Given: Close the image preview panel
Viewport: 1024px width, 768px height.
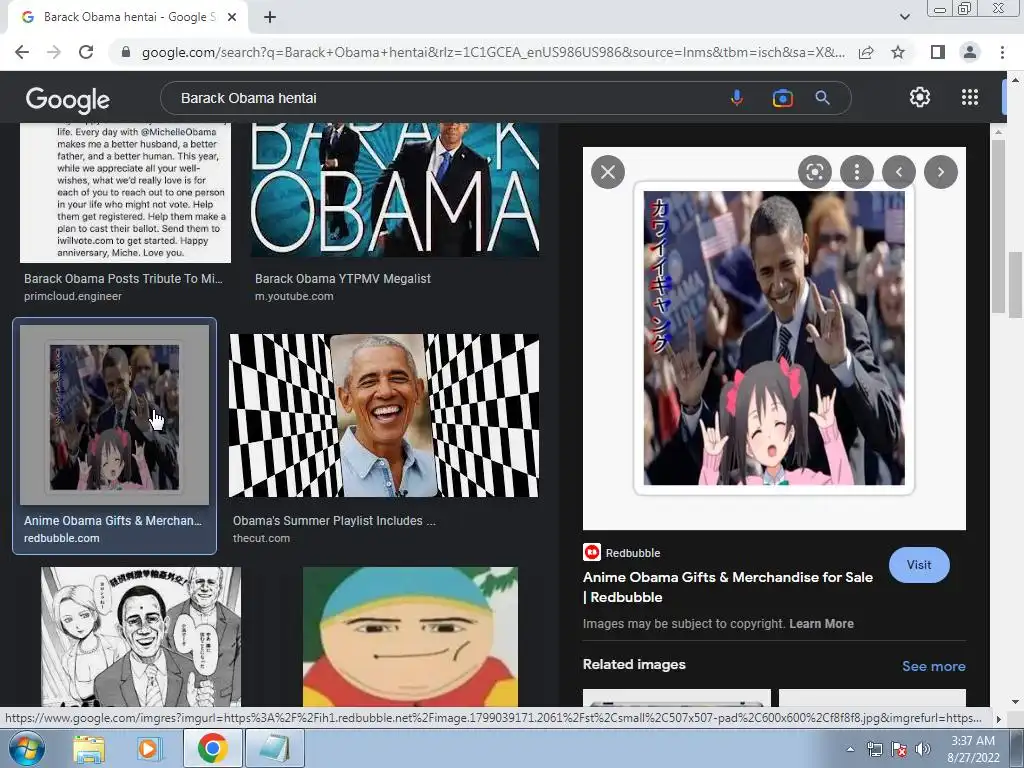Looking at the screenshot, I should tap(608, 172).
